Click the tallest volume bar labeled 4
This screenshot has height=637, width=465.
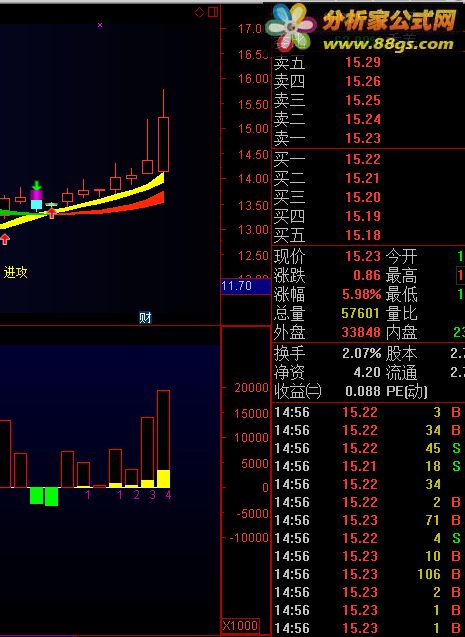163,439
